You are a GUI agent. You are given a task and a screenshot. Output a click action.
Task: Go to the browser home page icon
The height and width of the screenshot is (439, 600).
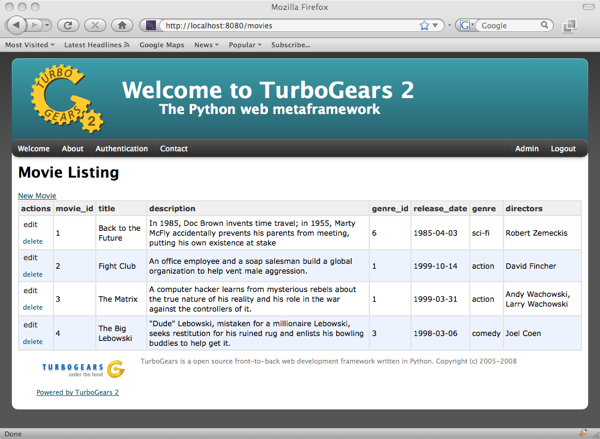(x=122, y=25)
